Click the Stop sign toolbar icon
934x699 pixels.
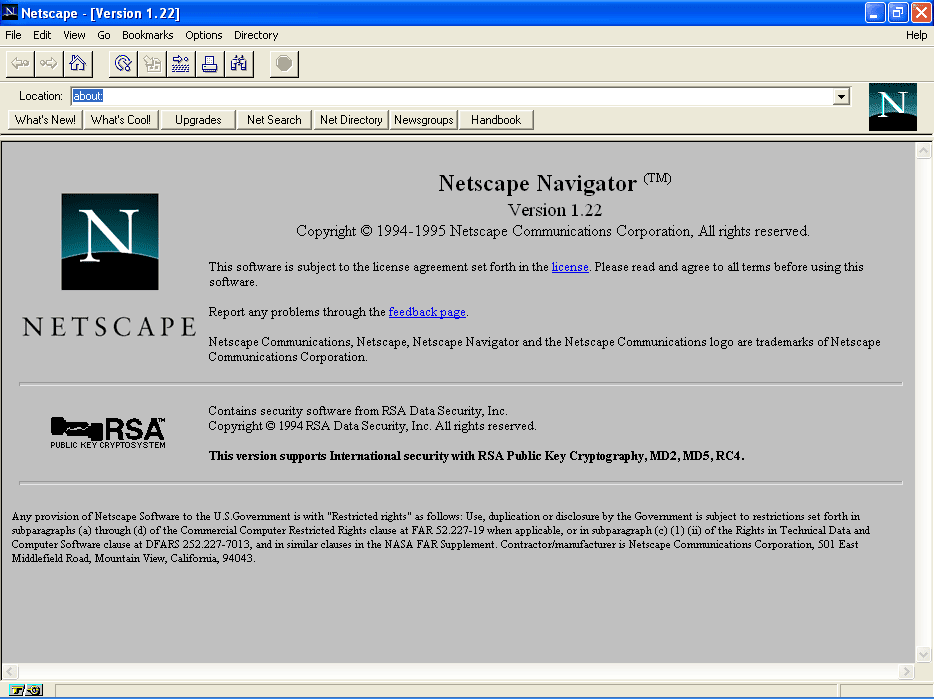(283, 63)
